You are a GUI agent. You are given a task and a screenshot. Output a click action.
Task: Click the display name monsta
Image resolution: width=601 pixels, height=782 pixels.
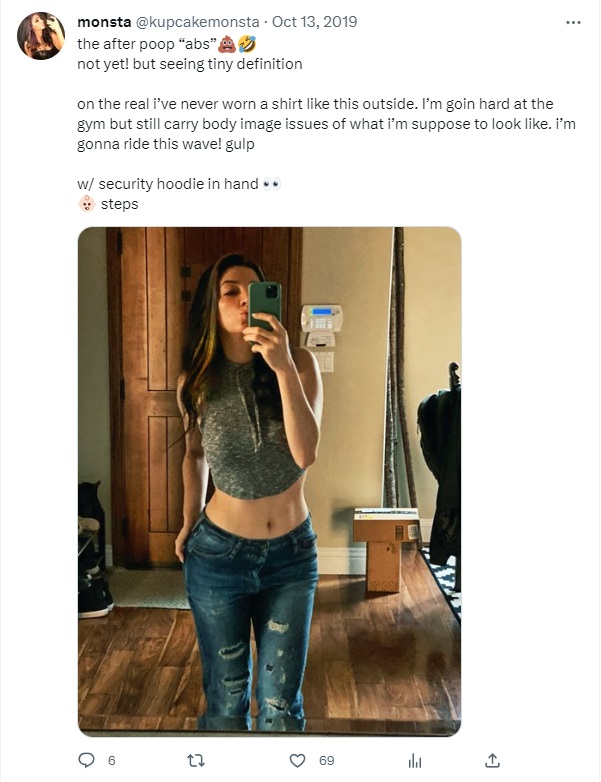tap(104, 22)
